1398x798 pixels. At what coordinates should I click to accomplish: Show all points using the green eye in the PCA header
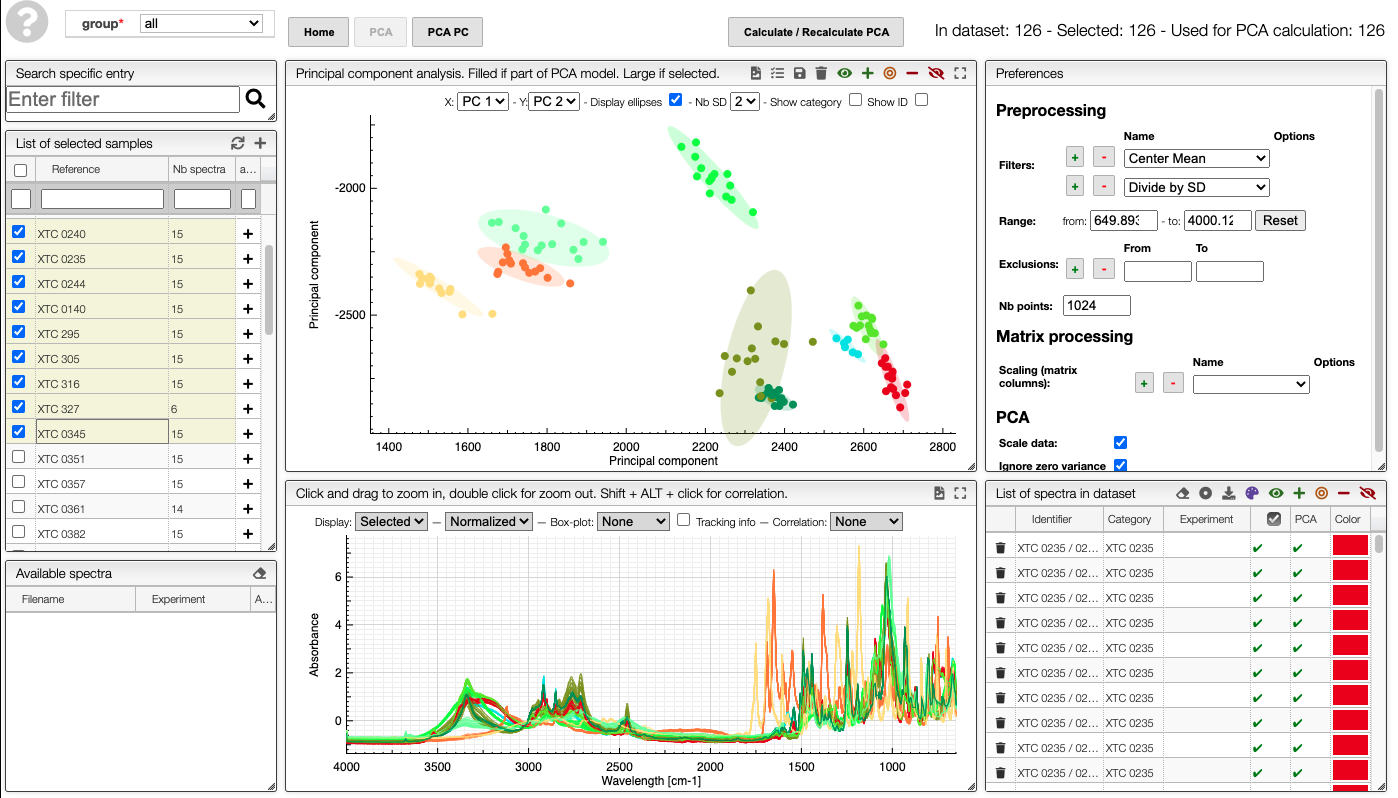845,73
